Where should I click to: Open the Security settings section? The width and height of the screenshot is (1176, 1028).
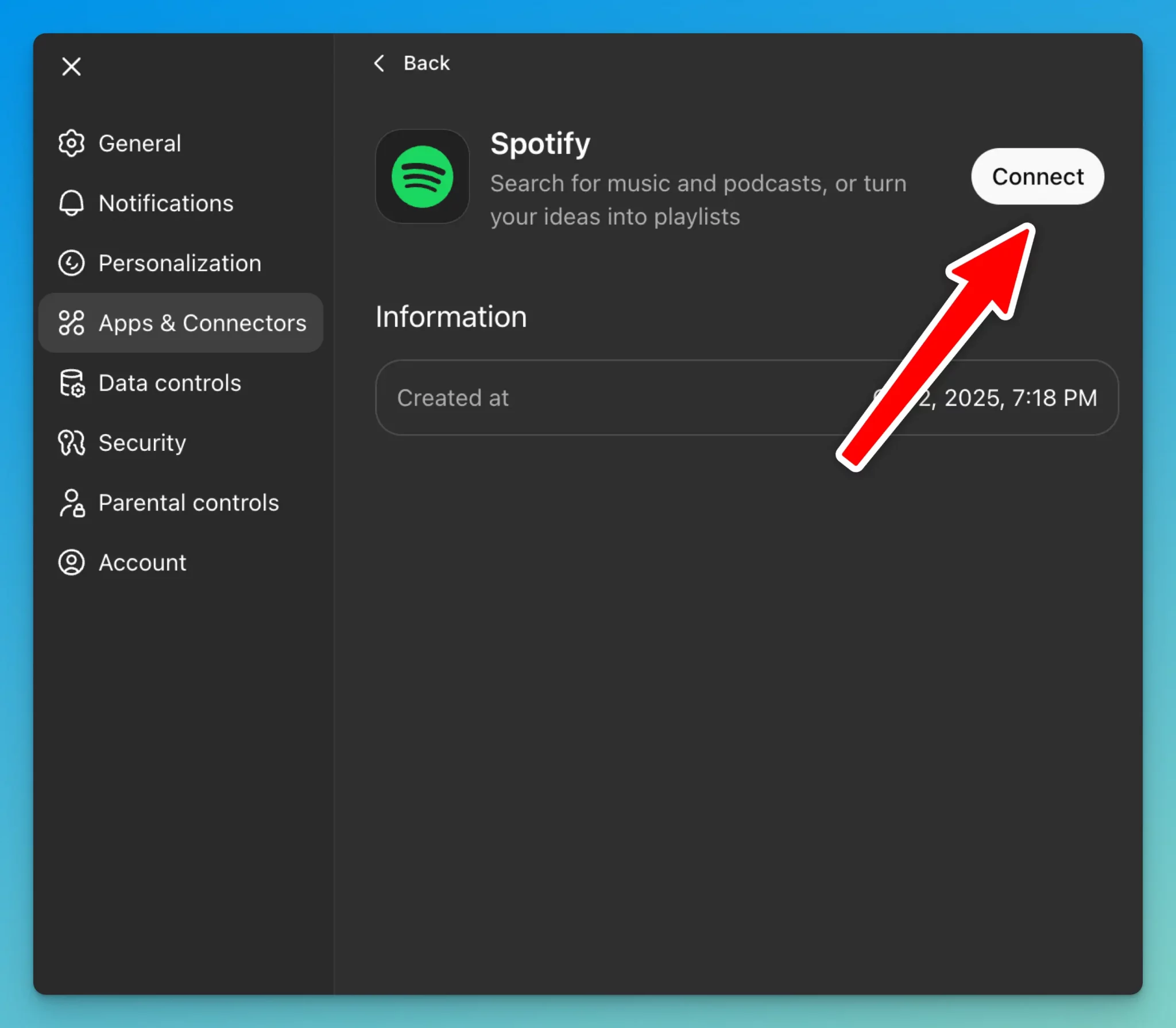click(142, 443)
